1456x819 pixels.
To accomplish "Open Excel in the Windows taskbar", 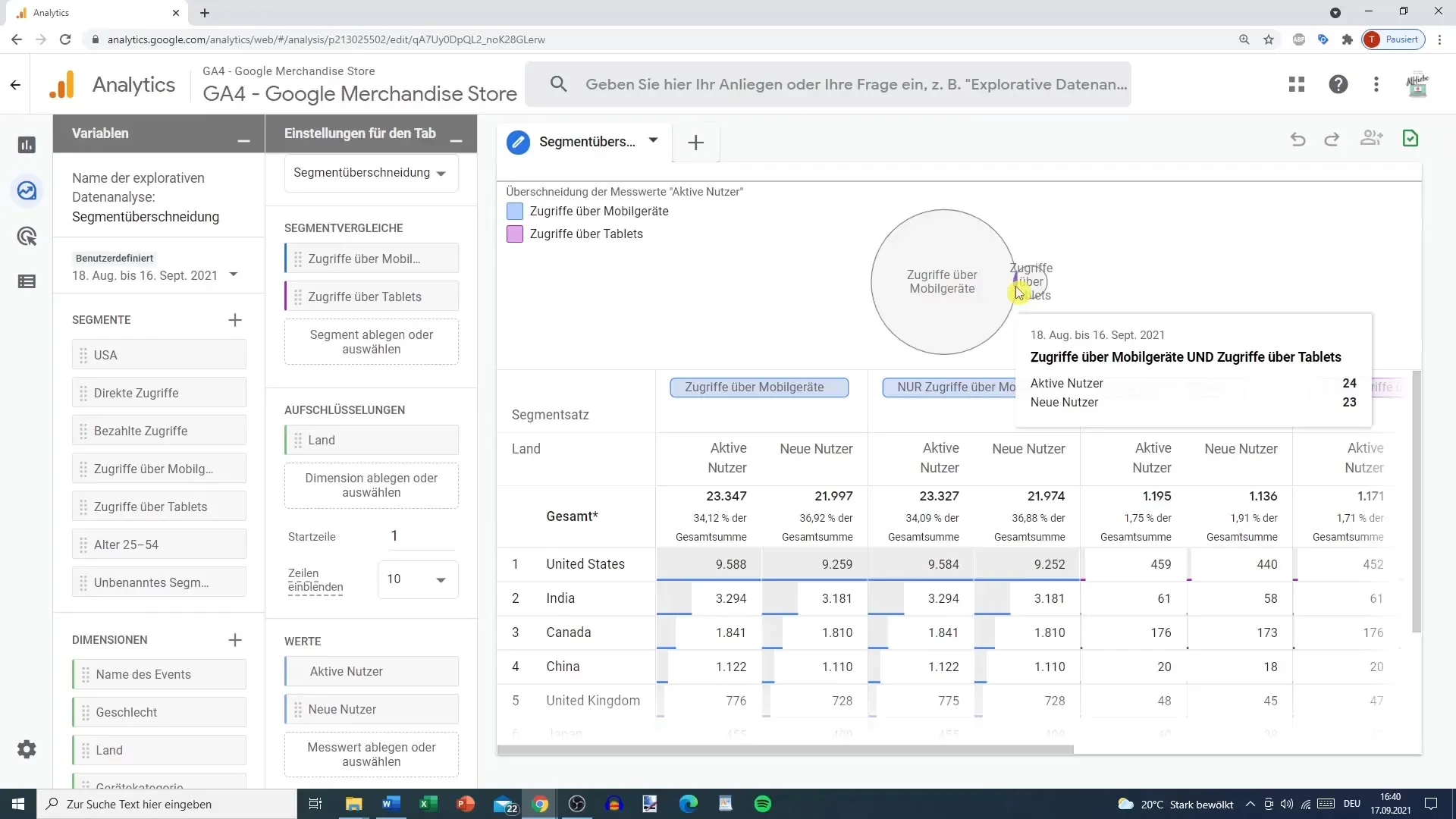I will click(x=428, y=804).
